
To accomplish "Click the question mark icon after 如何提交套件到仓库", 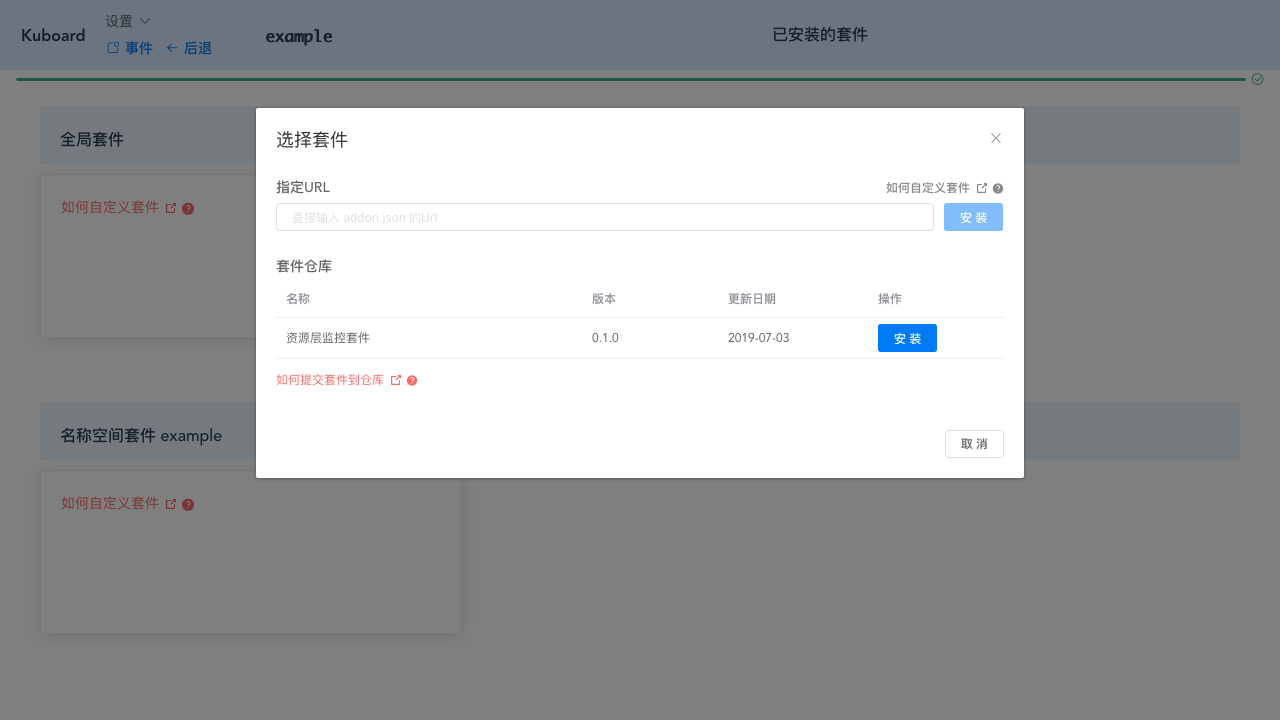I will [x=411, y=380].
